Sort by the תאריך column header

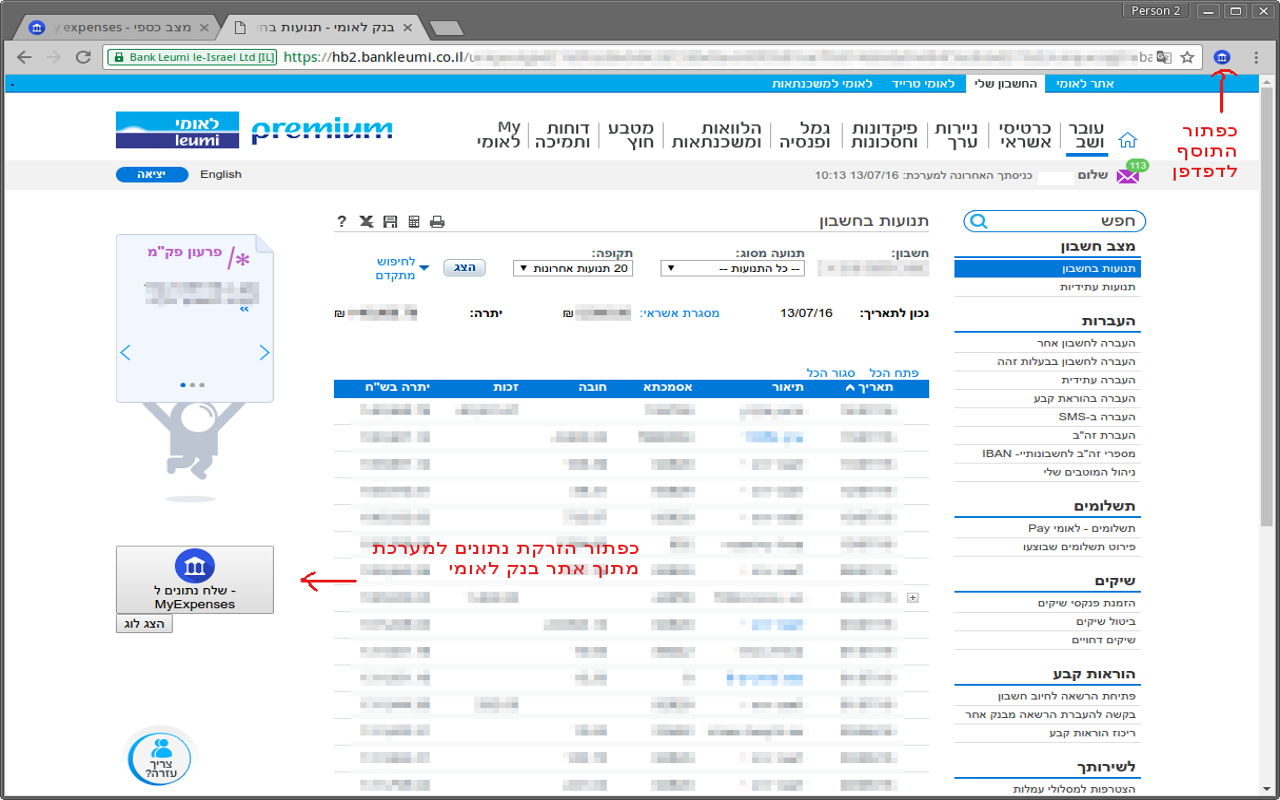coord(869,387)
